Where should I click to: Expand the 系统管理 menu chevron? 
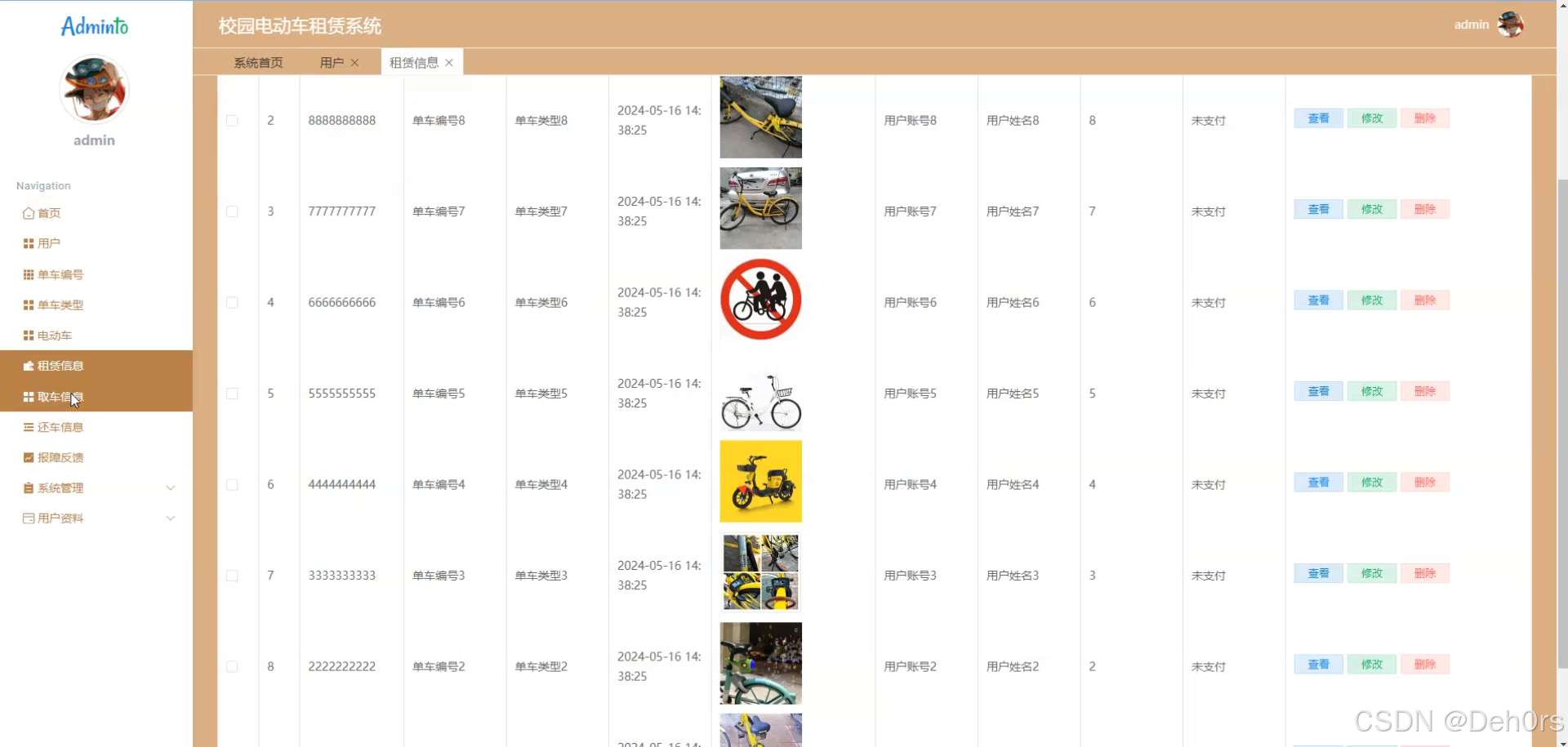[171, 488]
